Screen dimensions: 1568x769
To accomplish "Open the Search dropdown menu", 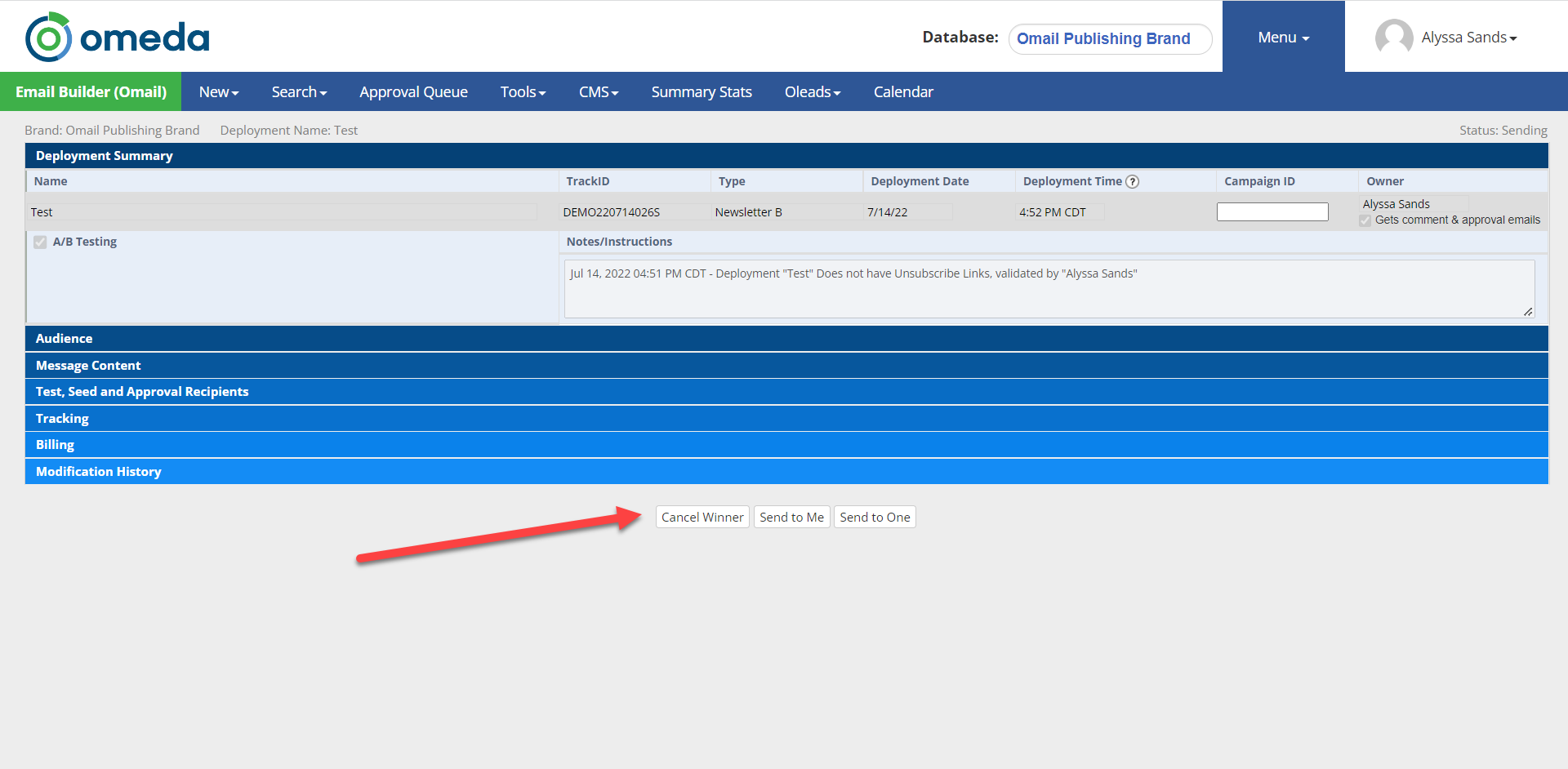I will point(299,92).
